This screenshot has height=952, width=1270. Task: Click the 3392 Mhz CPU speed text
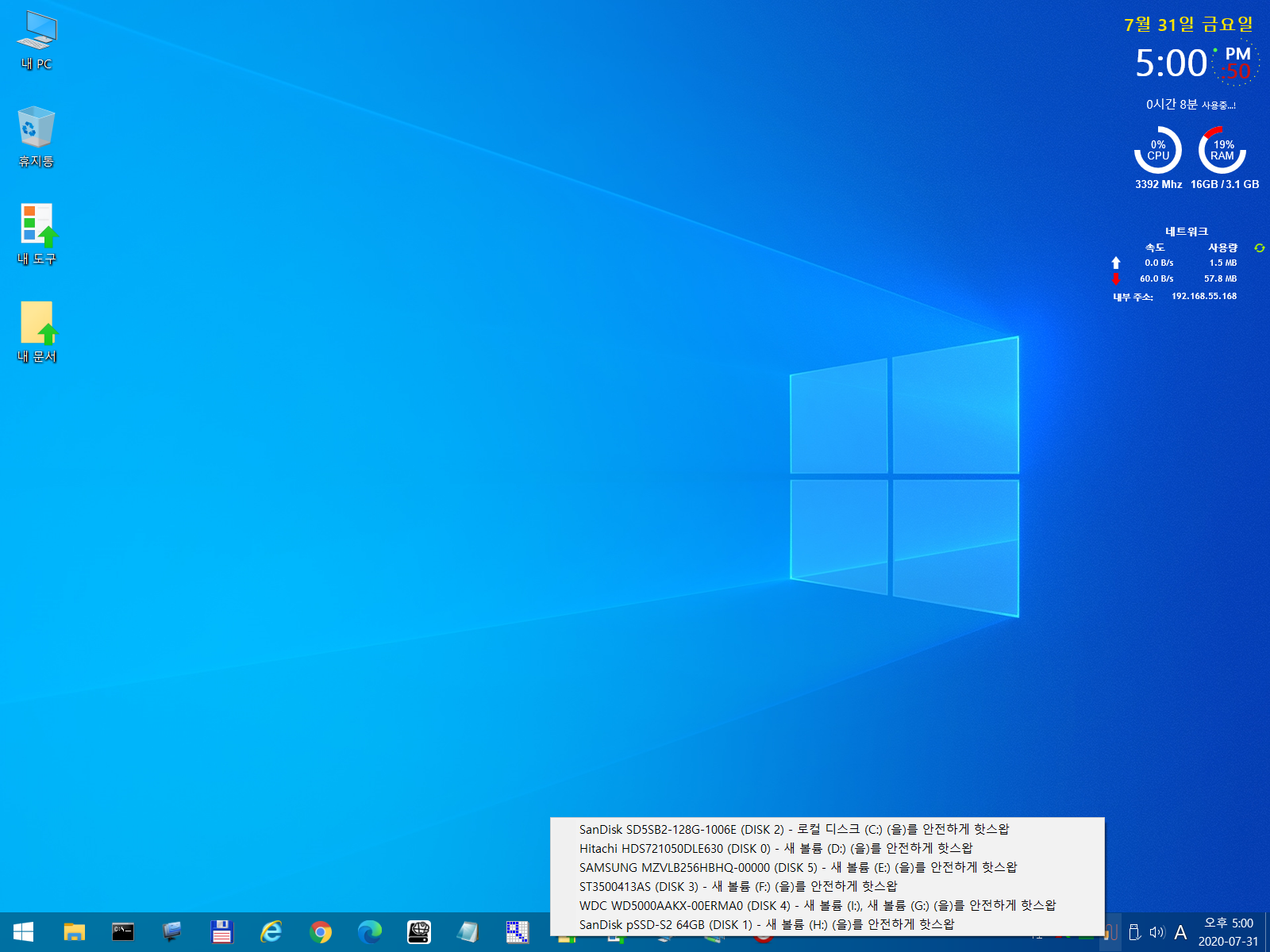click(x=1158, y=184)
